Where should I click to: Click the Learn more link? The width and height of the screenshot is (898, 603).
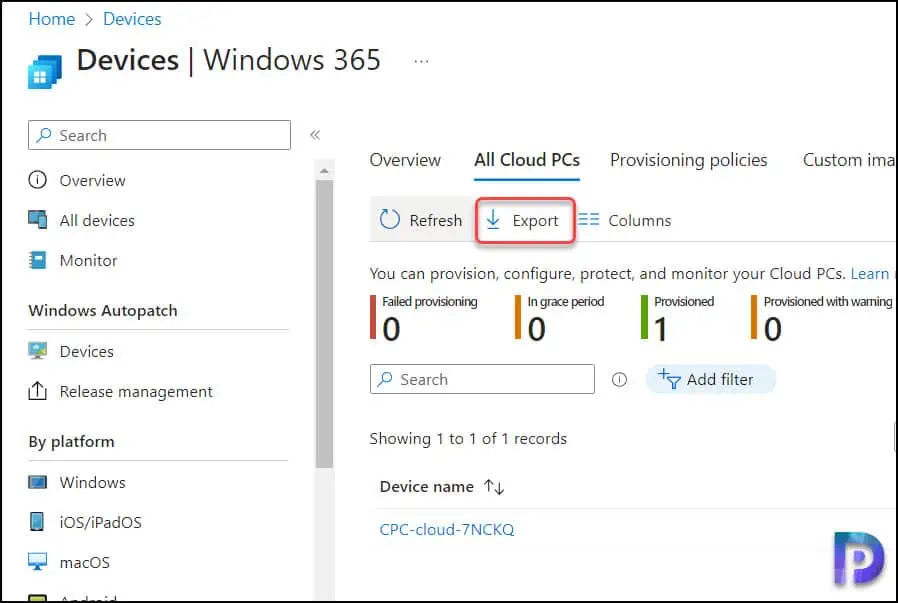[872, 274]
